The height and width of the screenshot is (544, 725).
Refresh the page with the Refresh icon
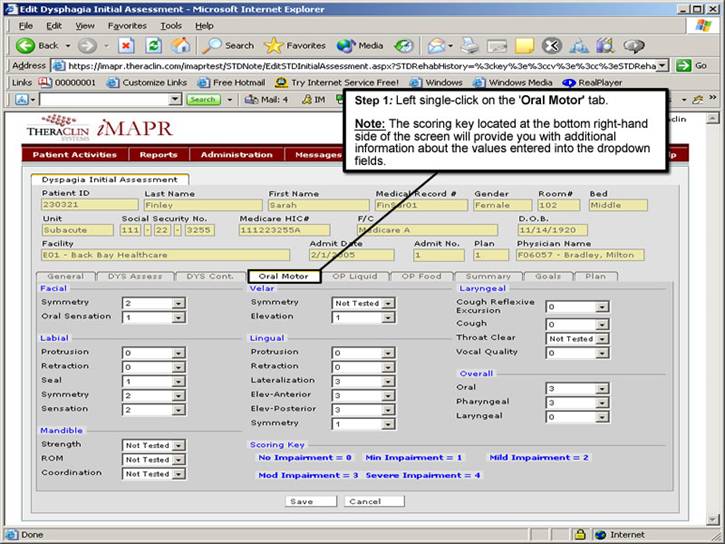[x=154, y=45]
